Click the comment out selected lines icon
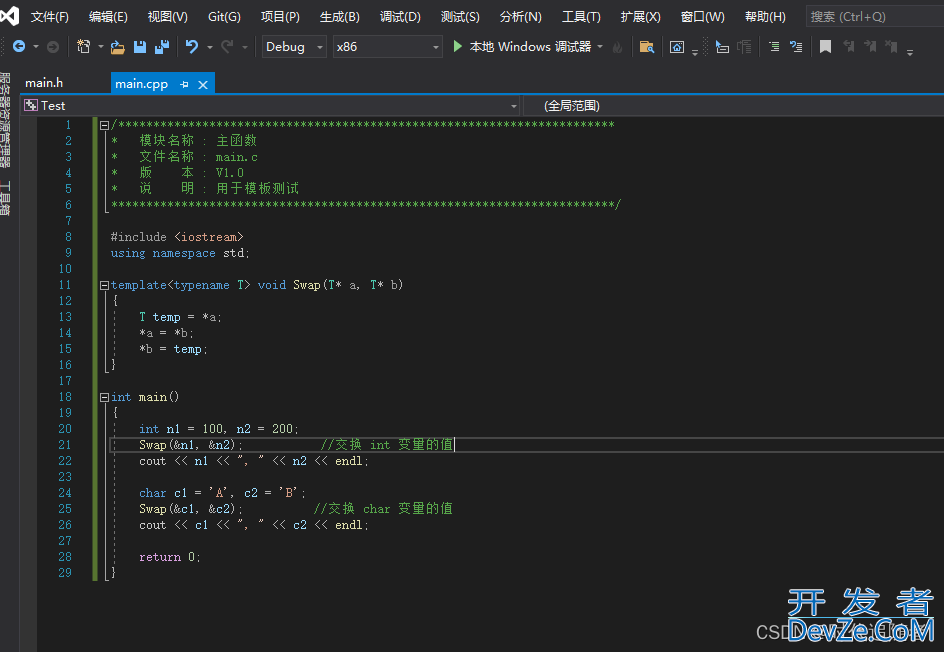The width and height of the screenshot is (944, 652). click(x=774, y=46)
